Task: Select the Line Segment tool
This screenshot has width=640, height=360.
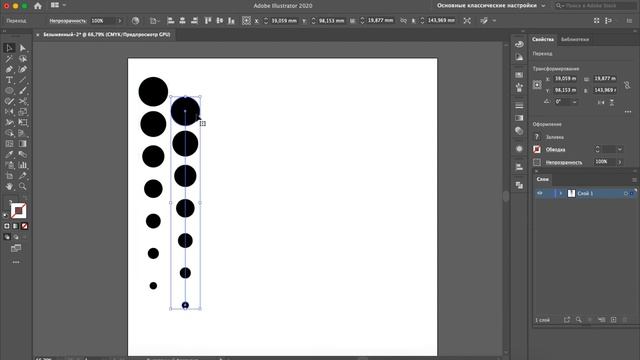Action: point(23,80)
